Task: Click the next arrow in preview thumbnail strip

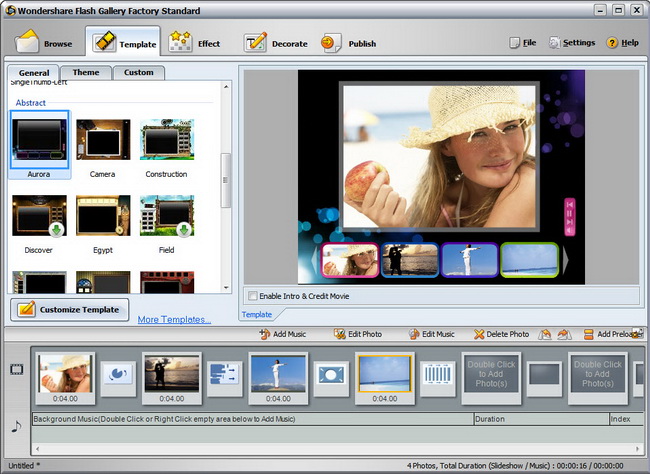Action: (566, 260)
